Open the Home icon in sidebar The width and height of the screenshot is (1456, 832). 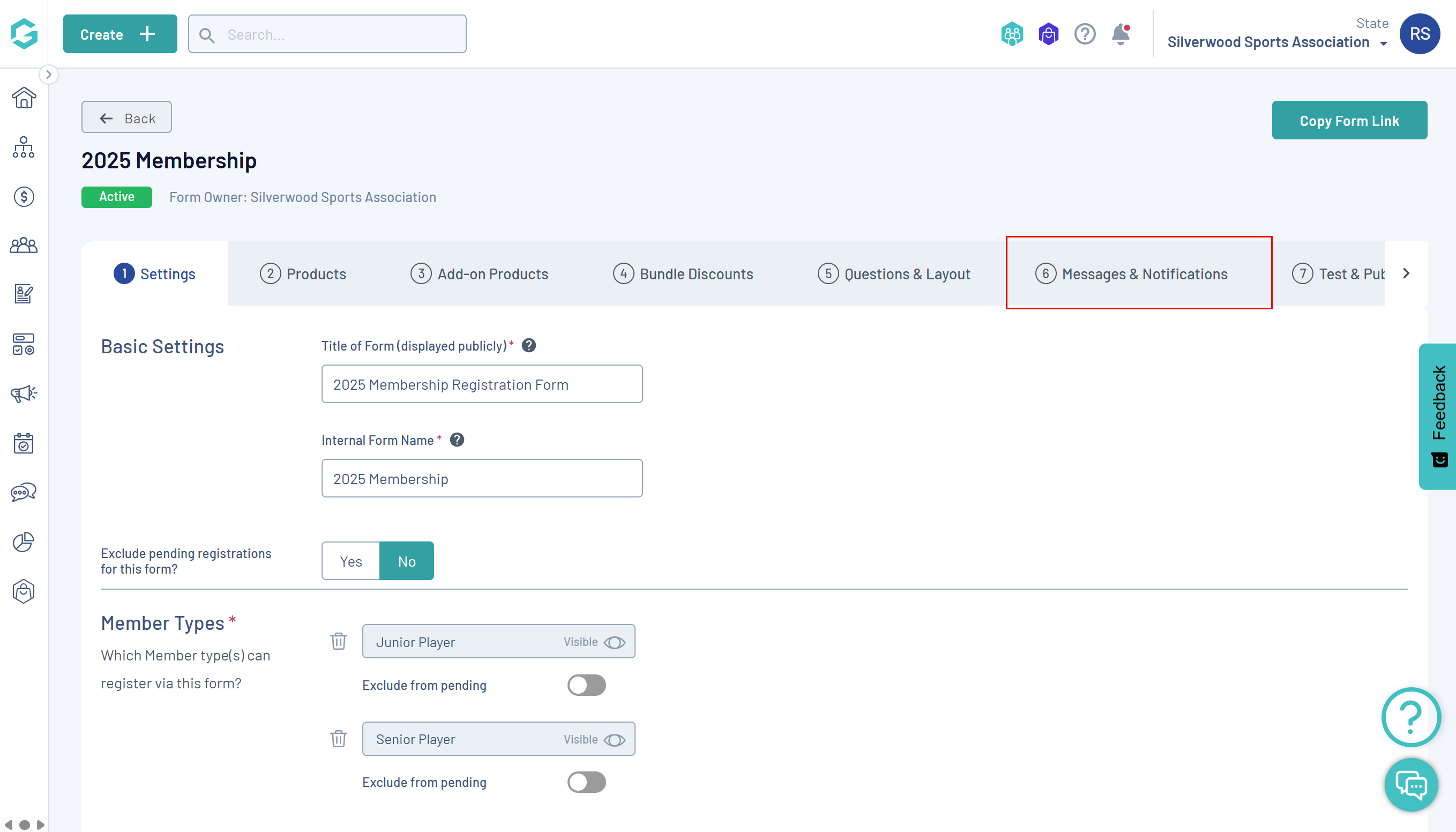click(24, 98)
